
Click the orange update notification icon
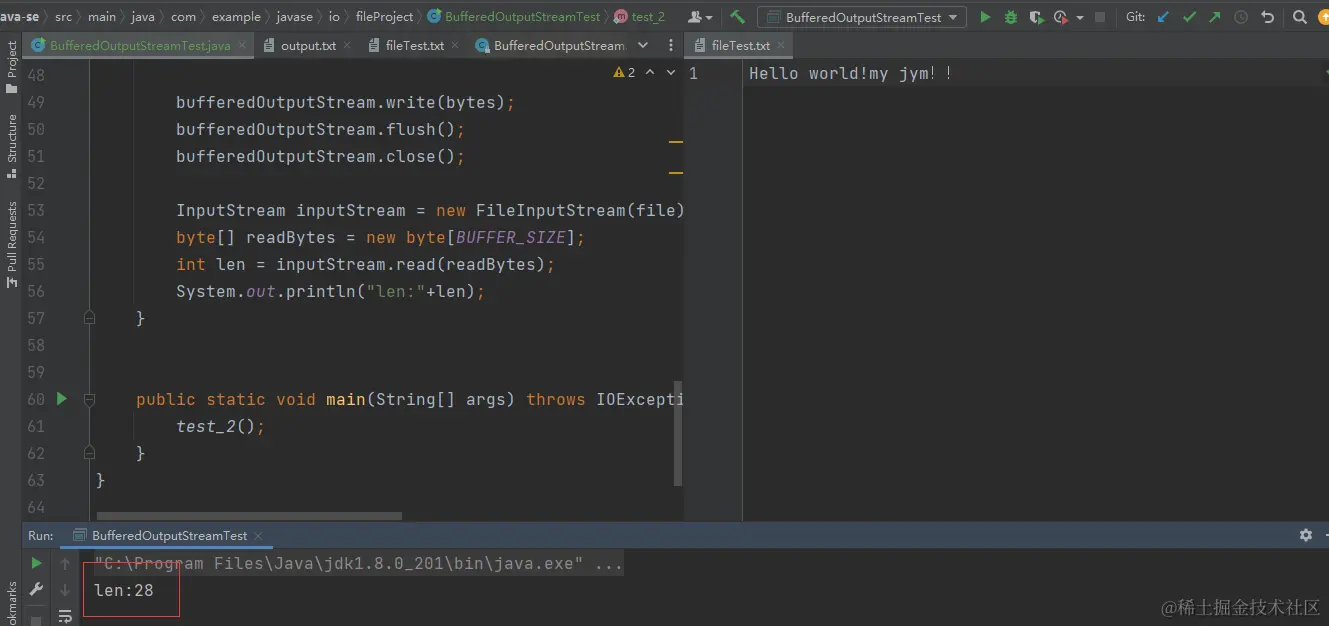(1324, 17)
